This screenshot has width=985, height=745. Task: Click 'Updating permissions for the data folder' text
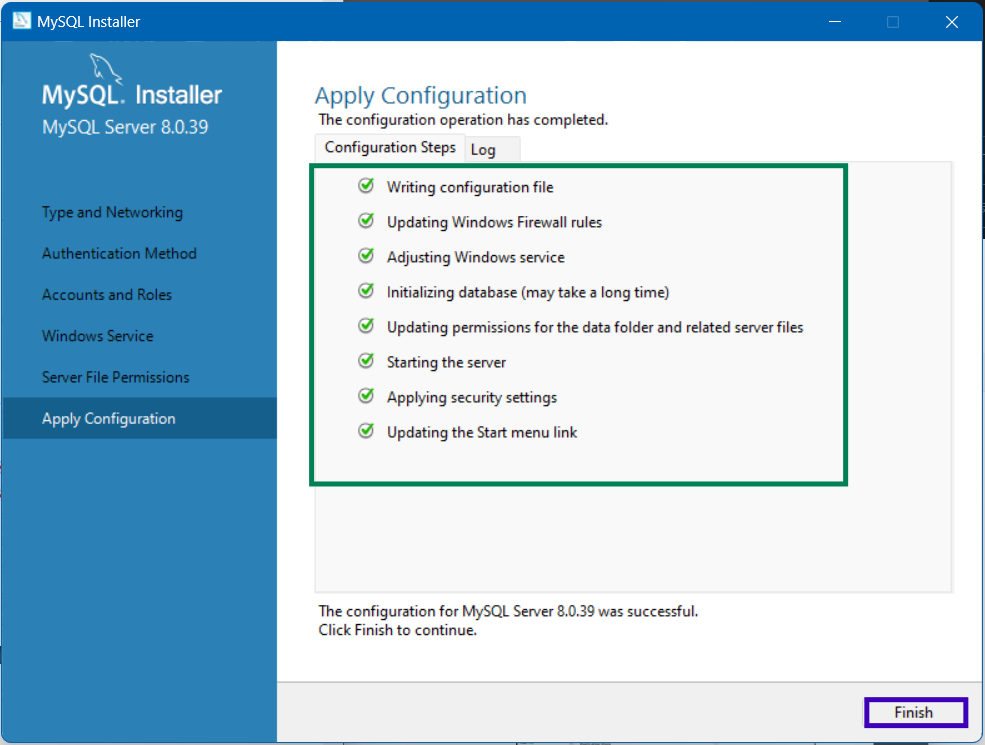[x=595, y=327]
